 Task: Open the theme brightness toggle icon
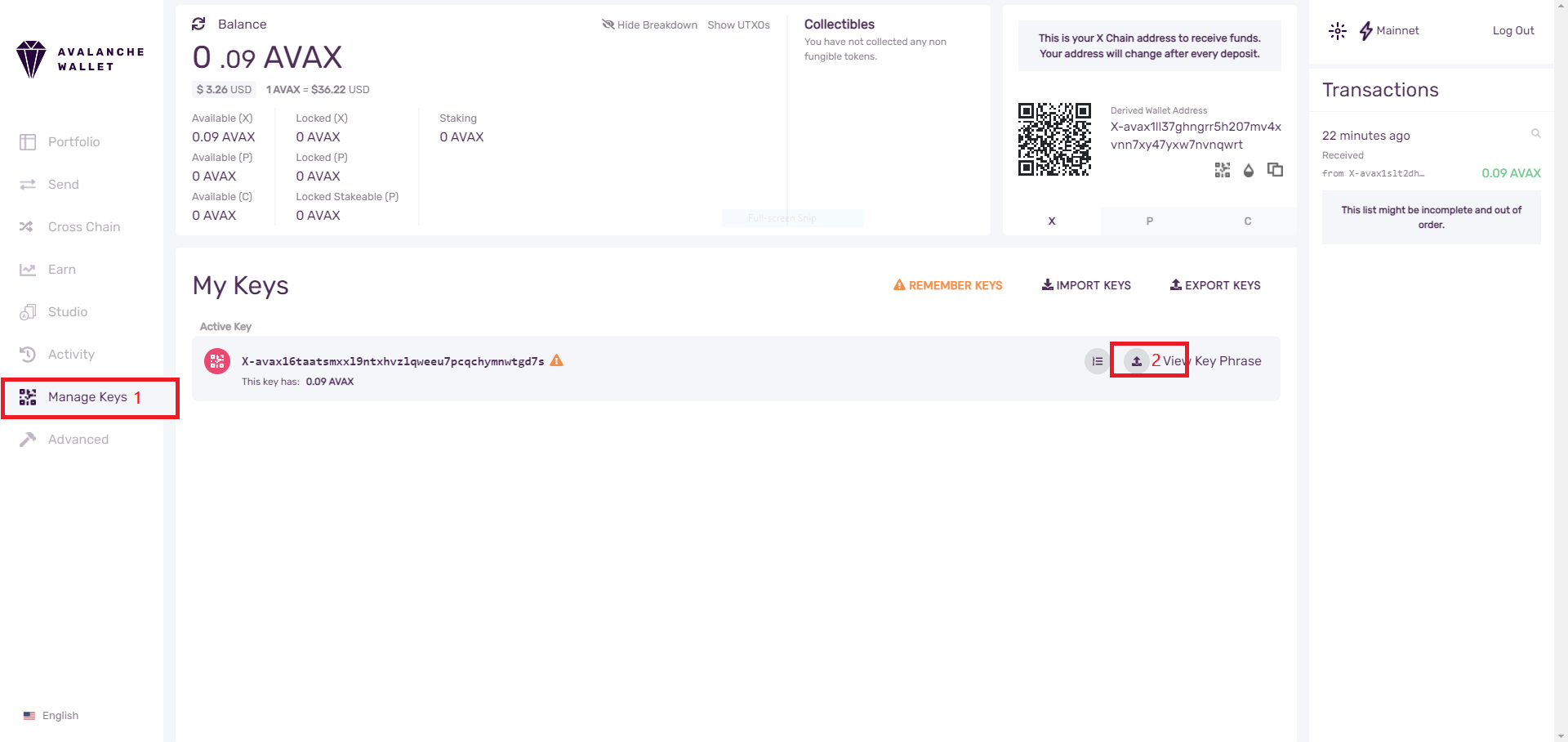[1338, 30]
